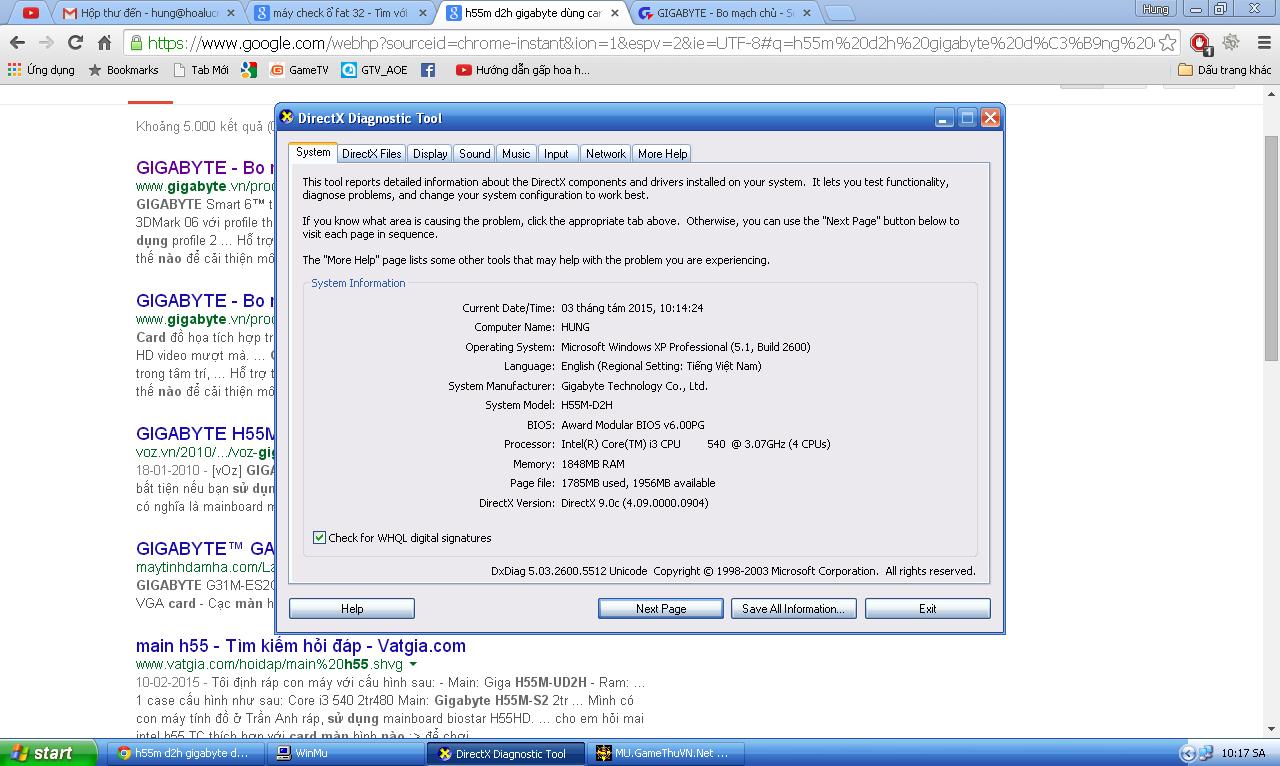Click the page vertical scrollbar
Image resolution: width=1280 pixels, height=766 pixels.
[x=1272, y=400]
